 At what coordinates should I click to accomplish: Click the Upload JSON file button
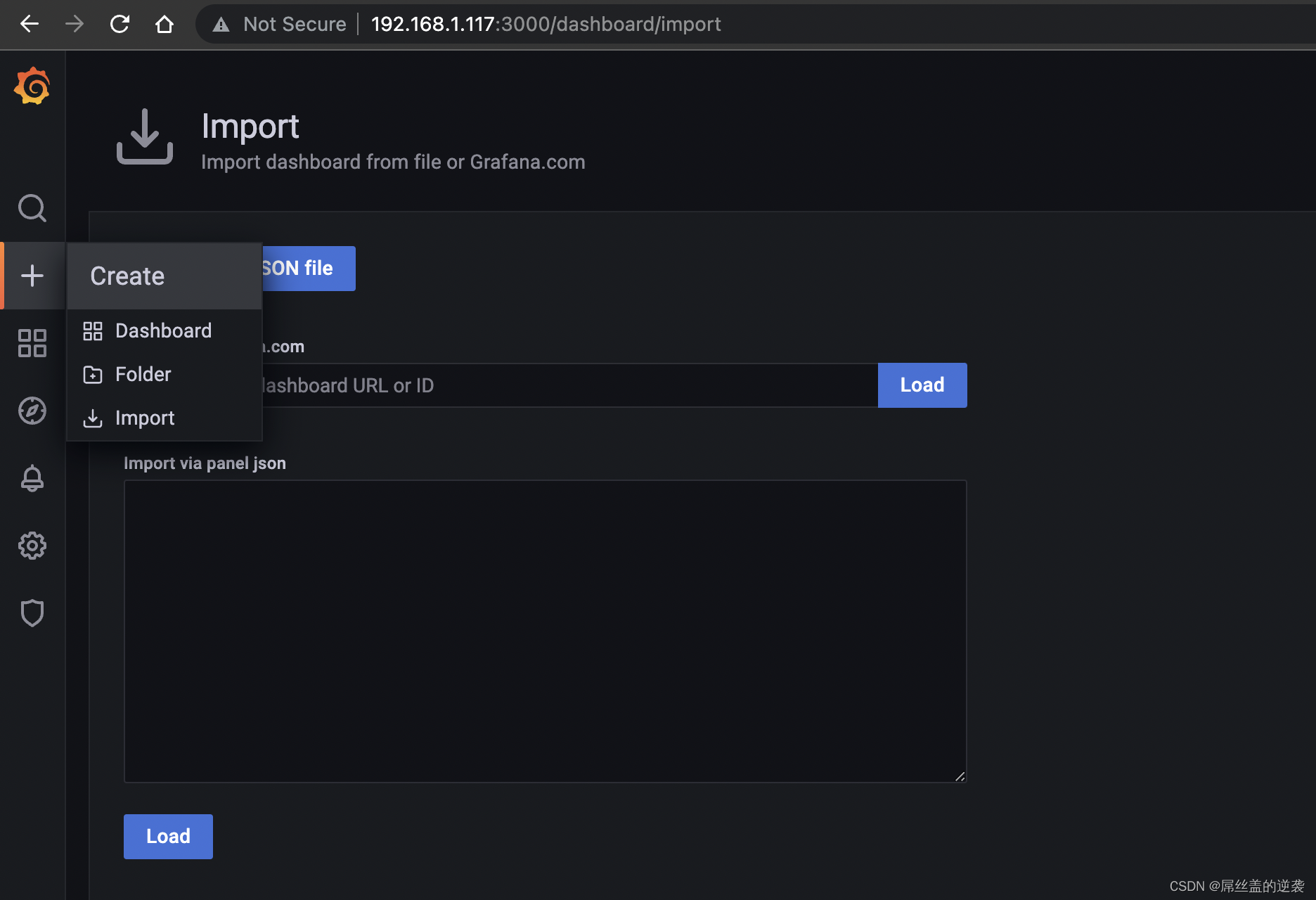309,269
